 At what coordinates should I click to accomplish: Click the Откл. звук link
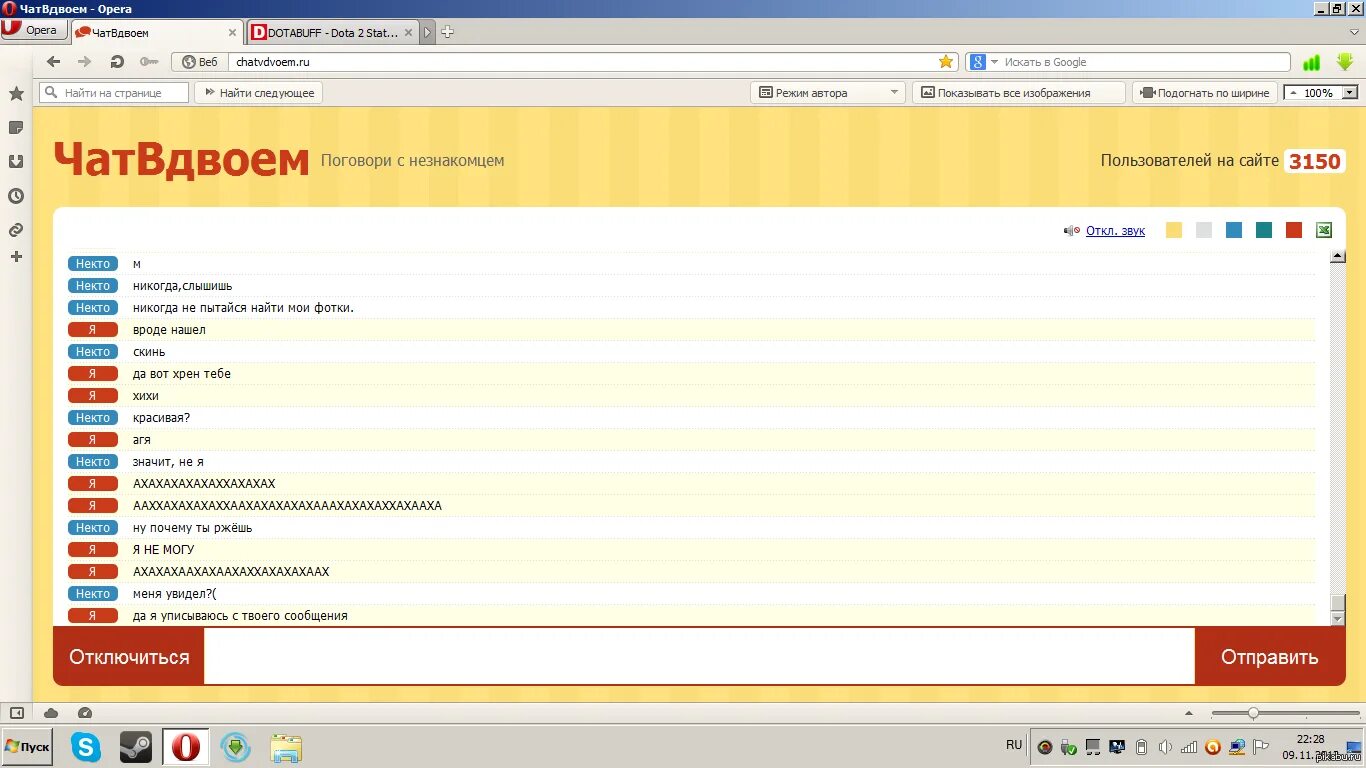pos(1115,231)
